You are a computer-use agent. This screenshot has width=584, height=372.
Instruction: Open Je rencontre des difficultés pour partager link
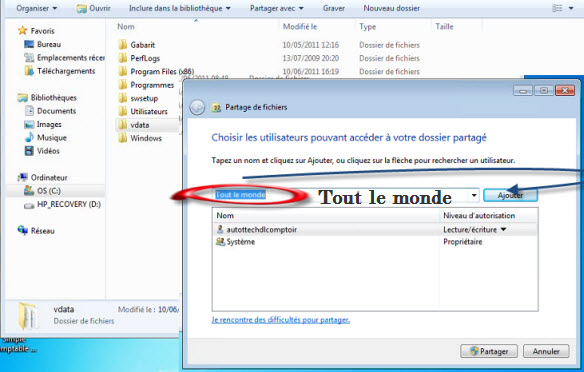tap(280, 320)
